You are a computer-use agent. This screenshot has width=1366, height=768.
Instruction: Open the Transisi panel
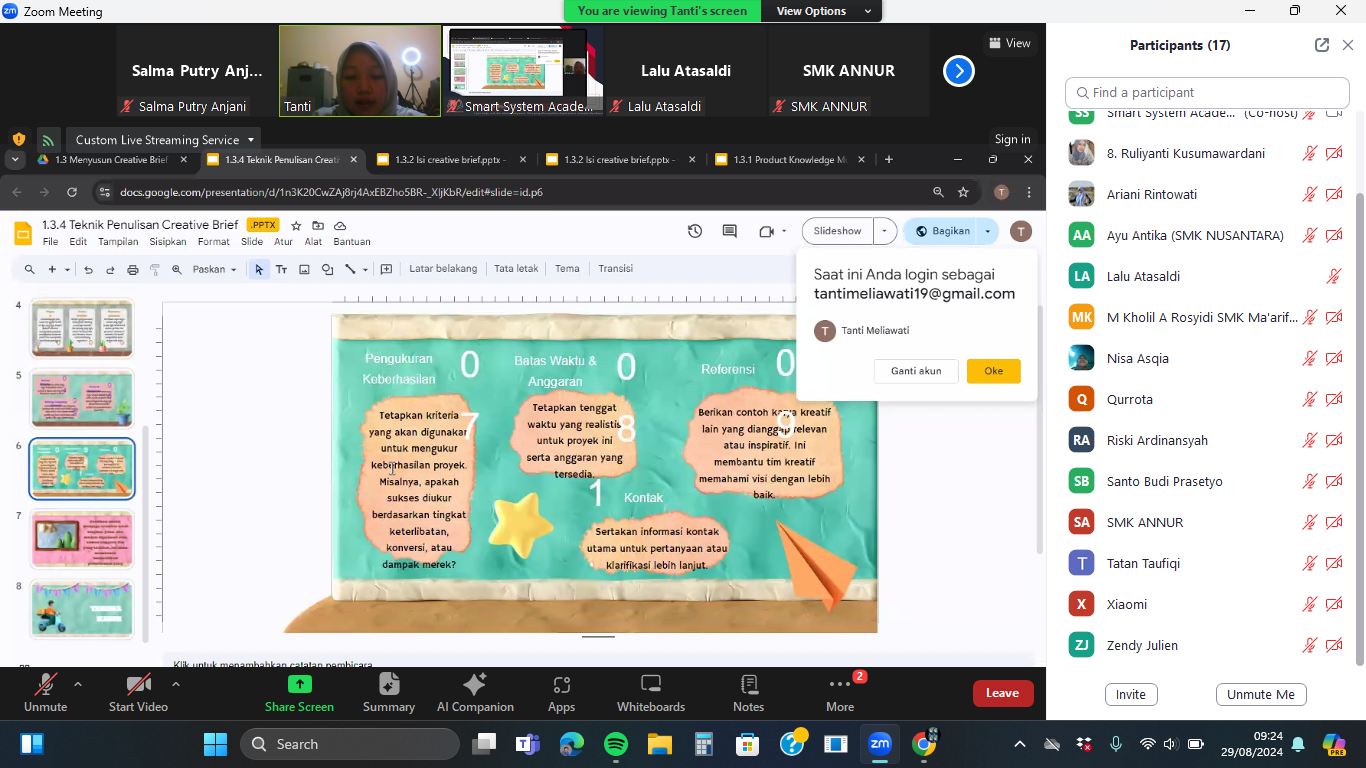[x=615, y=269]
